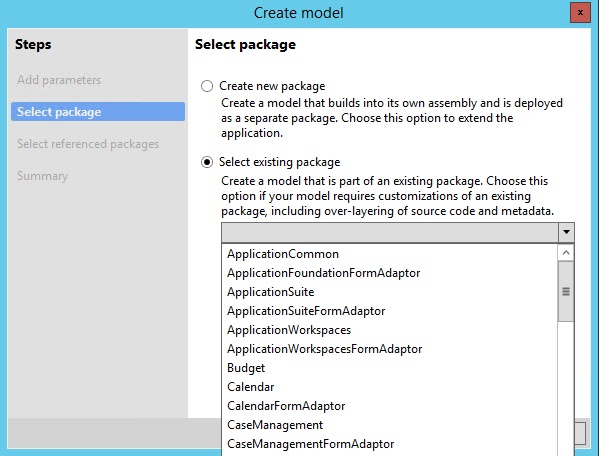Viewport: 599px width, 456px height.
Task: Choose the CaseManagement package
Action: pyautogui.click(x=390, y=425)
